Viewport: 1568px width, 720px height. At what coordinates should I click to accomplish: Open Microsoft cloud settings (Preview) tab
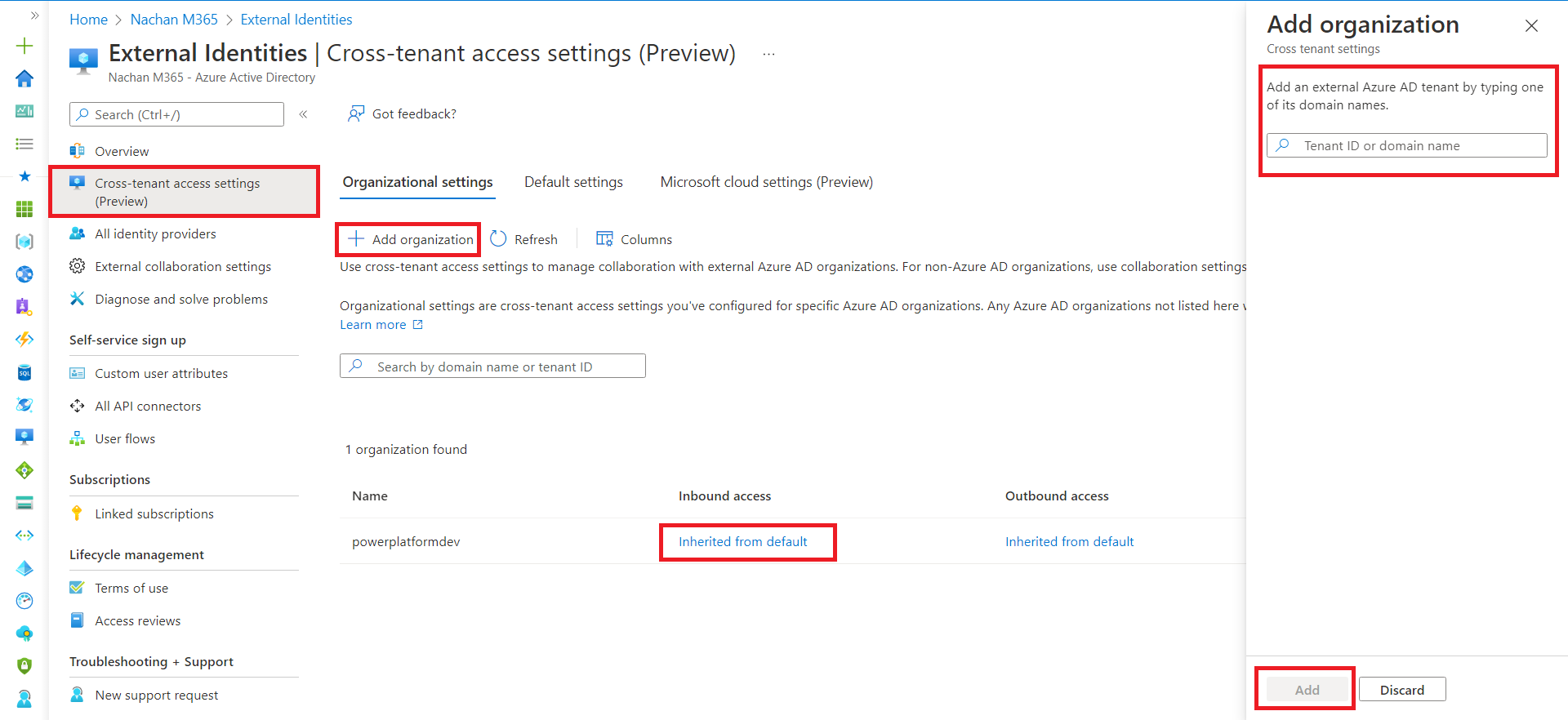coord(766,182)
